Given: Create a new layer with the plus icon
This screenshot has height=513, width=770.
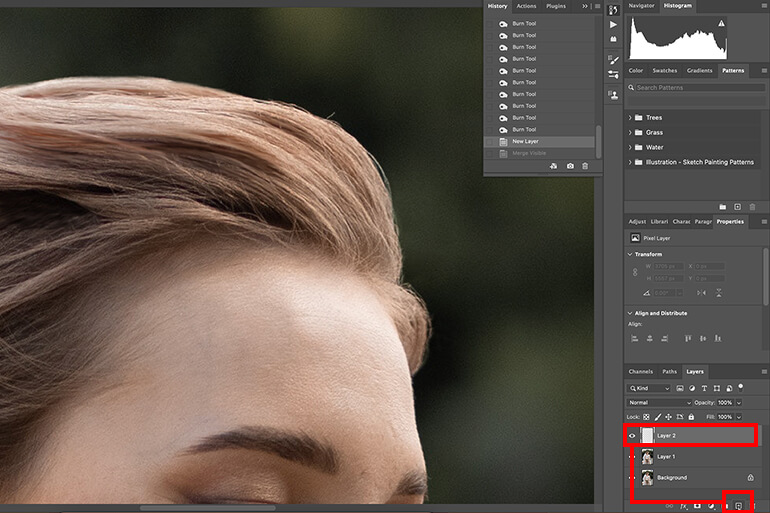Looking at the screenshot, I should [x=738, y=506].
